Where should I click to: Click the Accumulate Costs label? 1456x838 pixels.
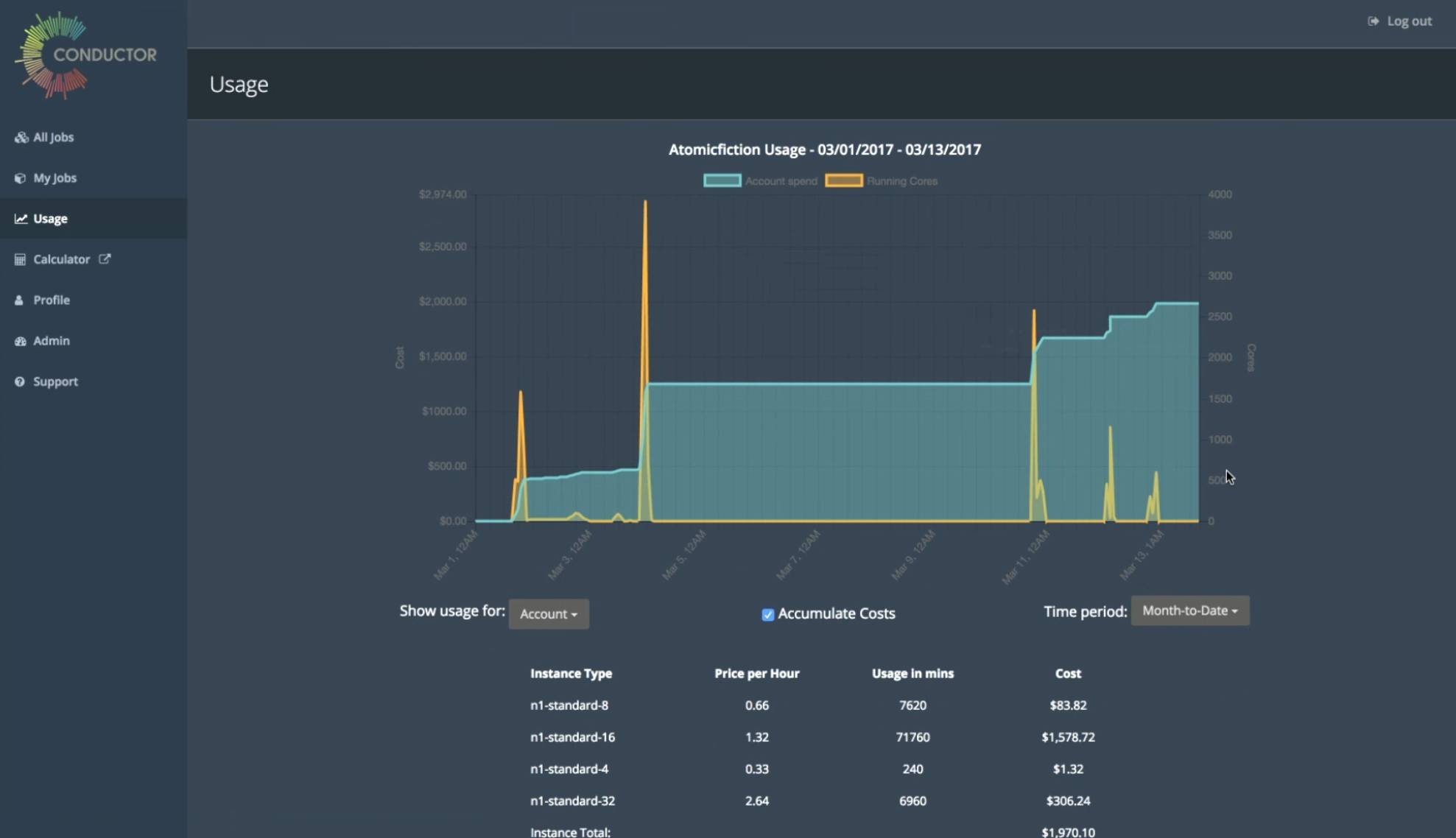tap(836, 613)
